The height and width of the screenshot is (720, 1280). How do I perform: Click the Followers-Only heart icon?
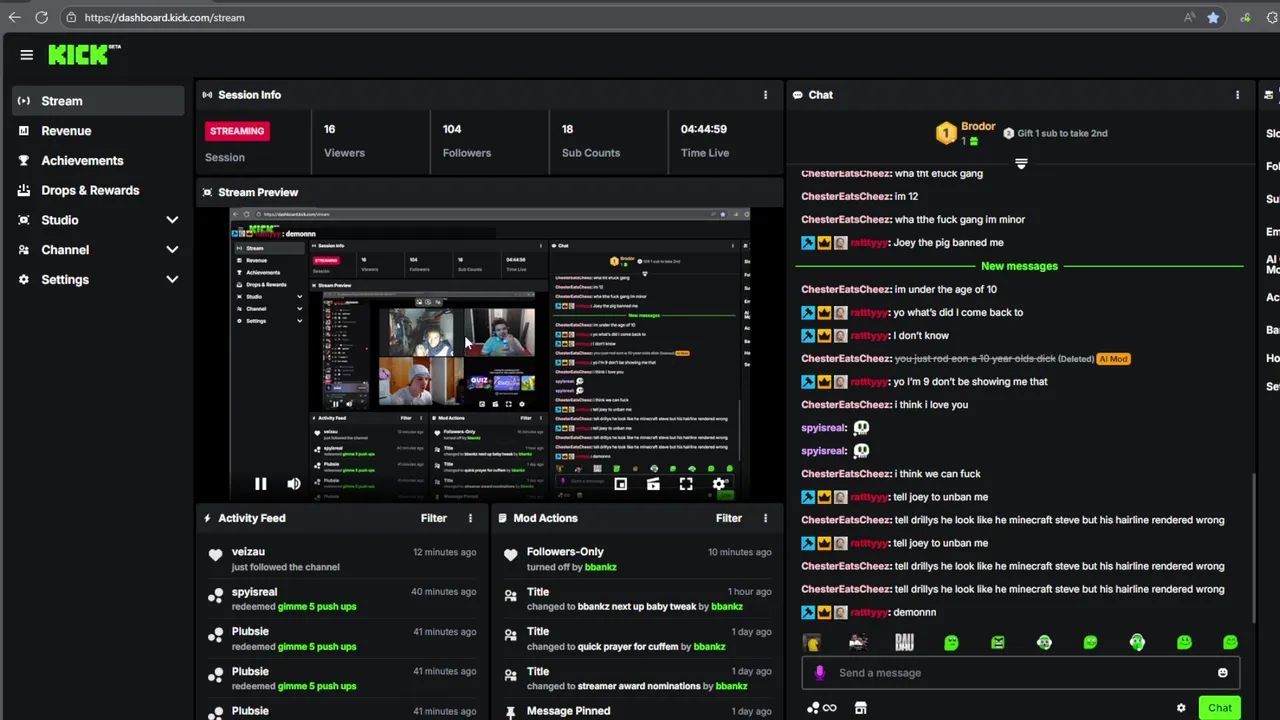pos(510,555)
